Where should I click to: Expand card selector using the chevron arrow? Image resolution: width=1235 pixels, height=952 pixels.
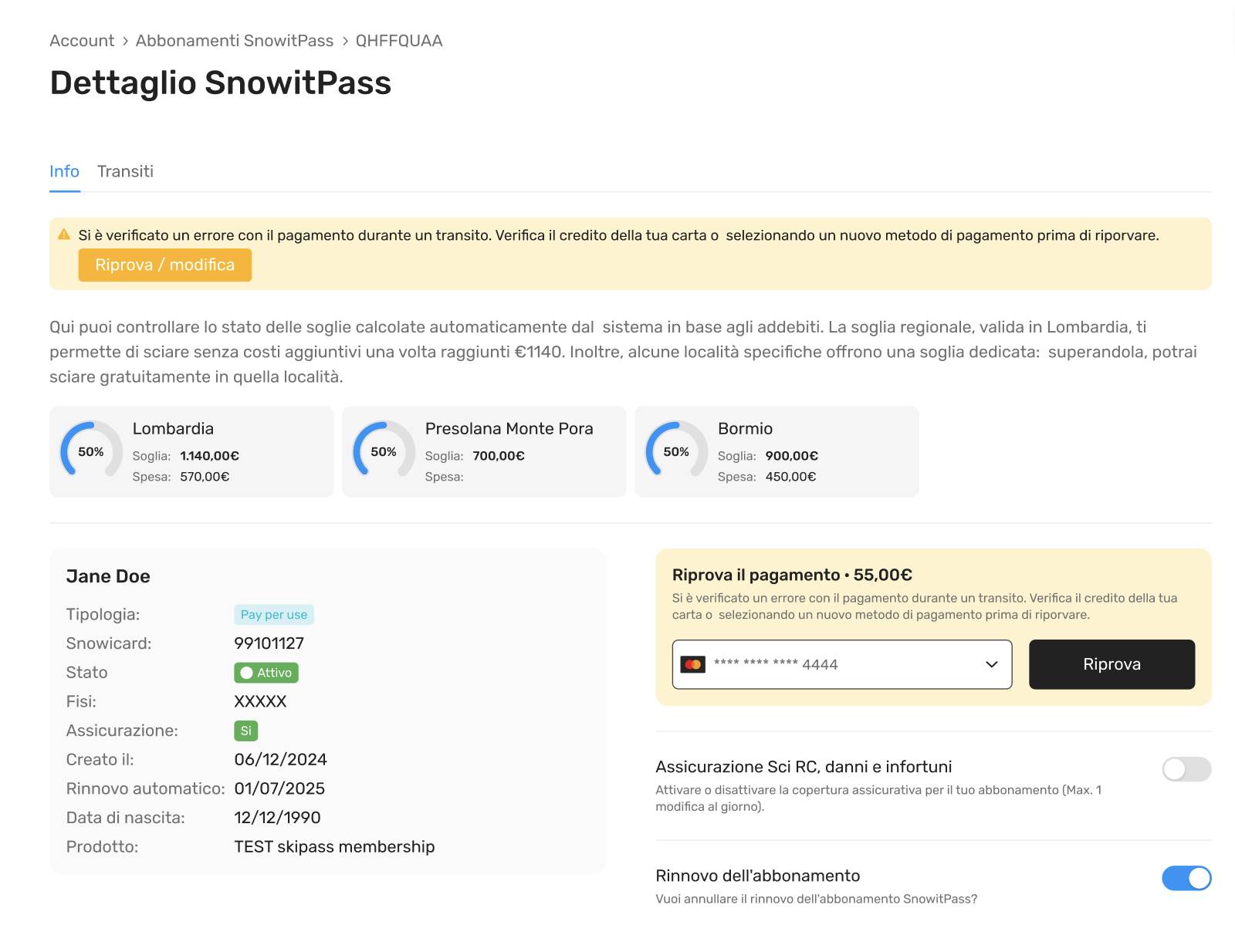click(x=992, y=664)
